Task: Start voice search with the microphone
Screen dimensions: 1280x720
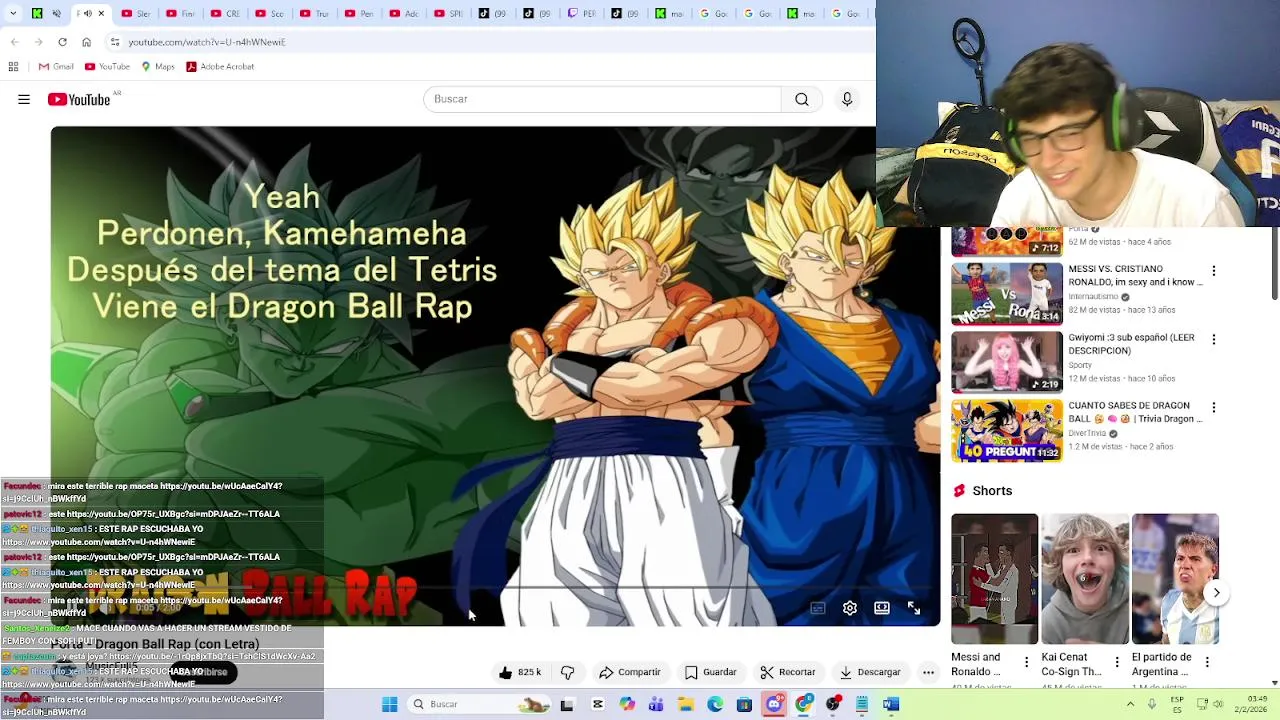Action: 847,99
